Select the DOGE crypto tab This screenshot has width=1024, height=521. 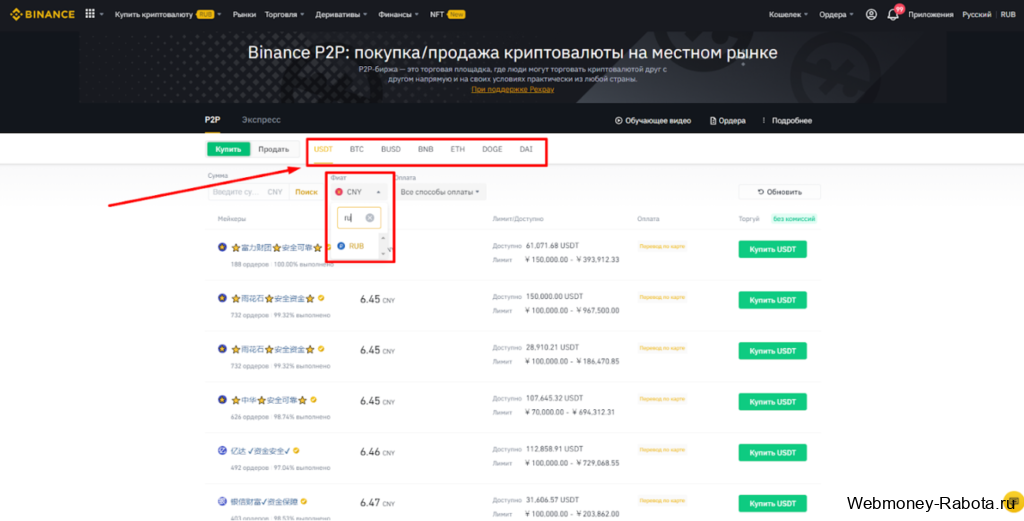[x=492, y=150]
